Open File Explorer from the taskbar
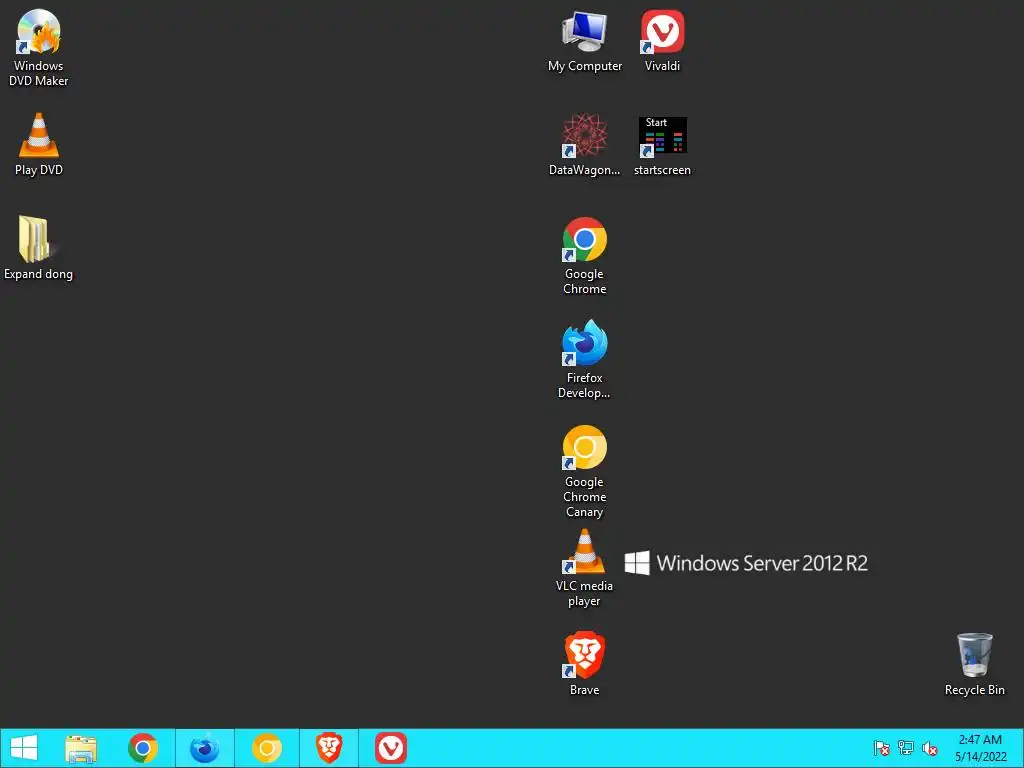The image size is (1024, 768). pyautogui.click(x=81, y=748)
